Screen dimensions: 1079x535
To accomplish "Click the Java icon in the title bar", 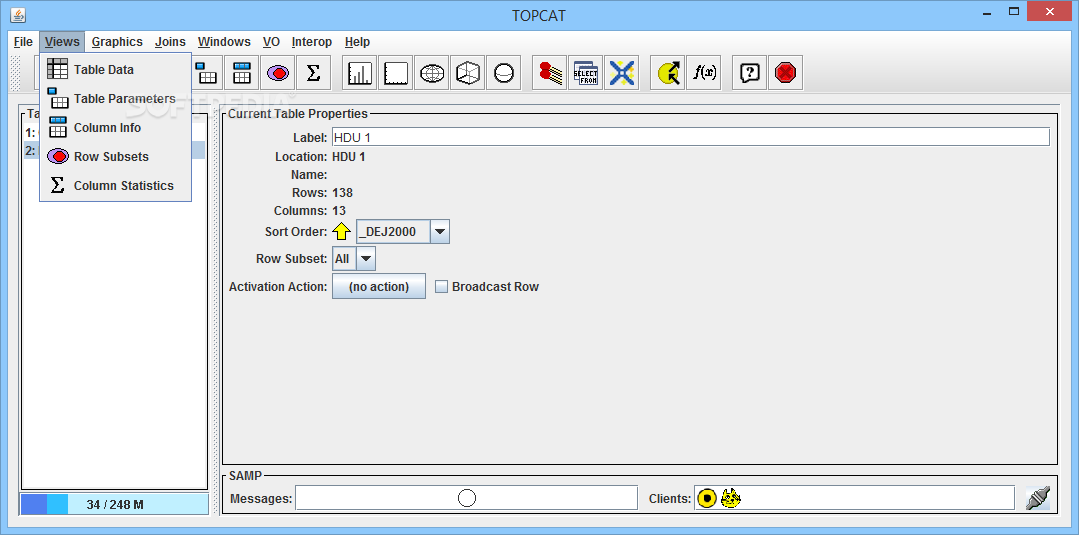I will (x=19, y=14).
